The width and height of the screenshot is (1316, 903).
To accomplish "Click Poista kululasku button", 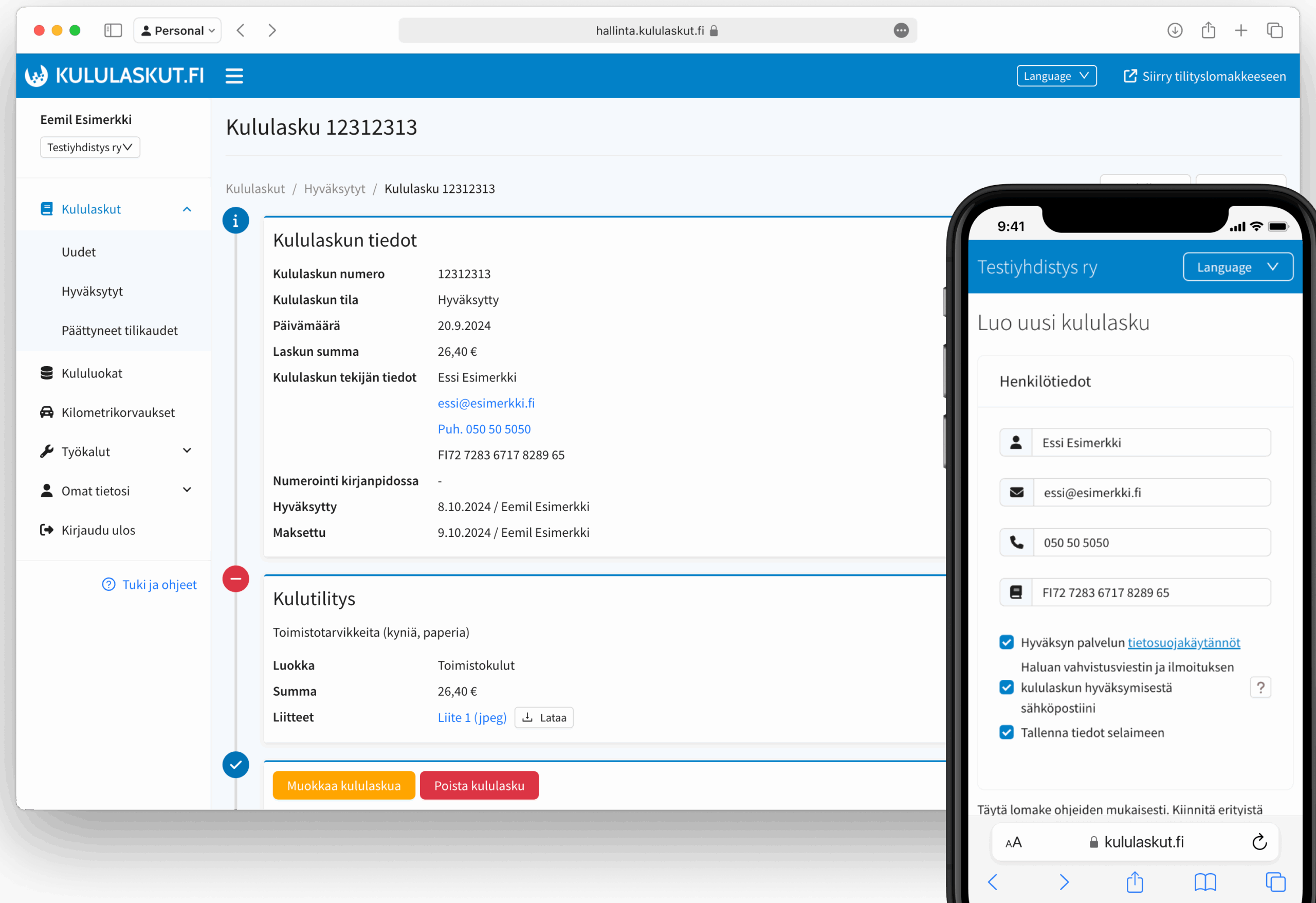I will pos(480,786).
